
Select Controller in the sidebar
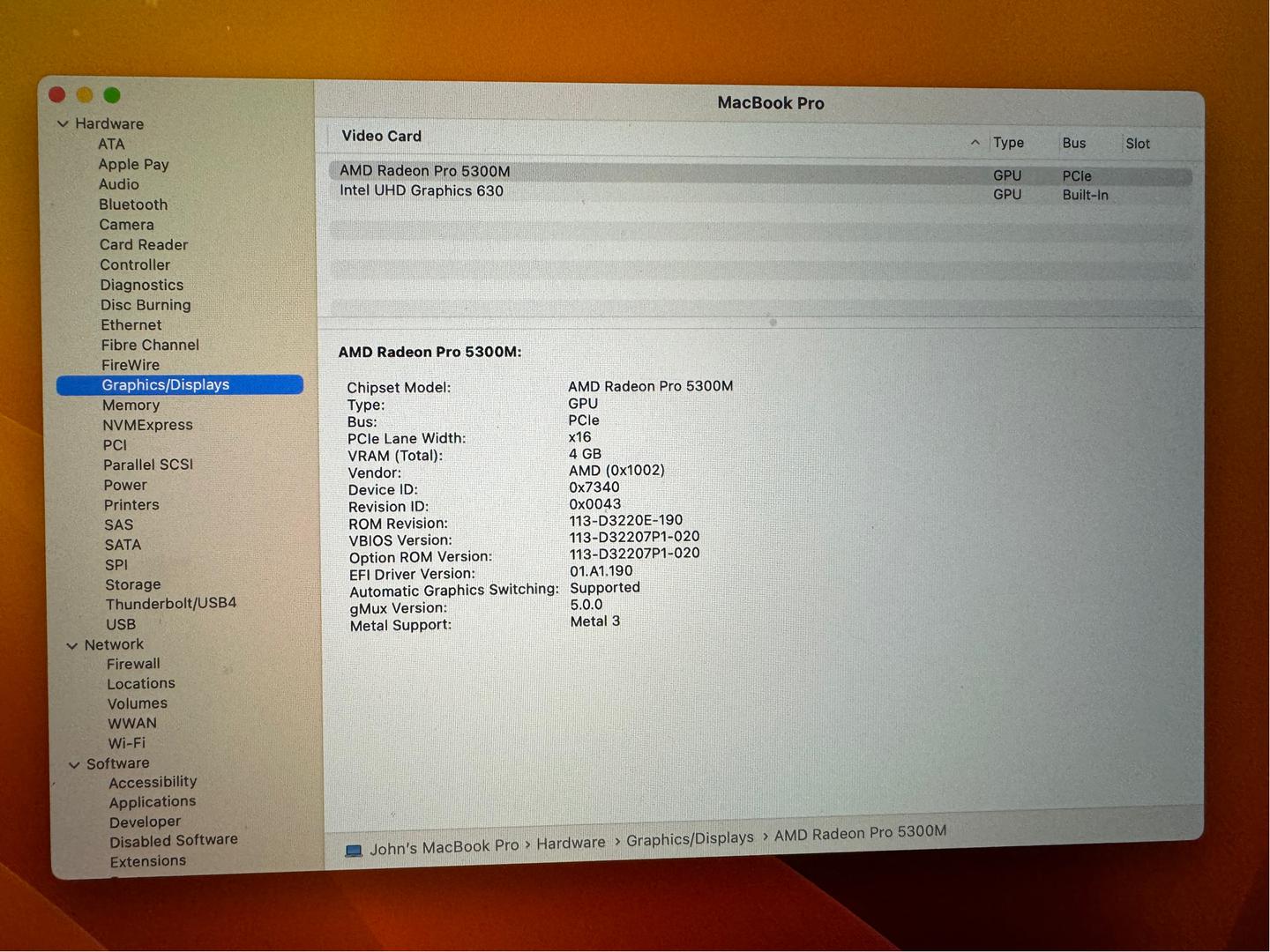pyautogui.click(x=135, y=264)
